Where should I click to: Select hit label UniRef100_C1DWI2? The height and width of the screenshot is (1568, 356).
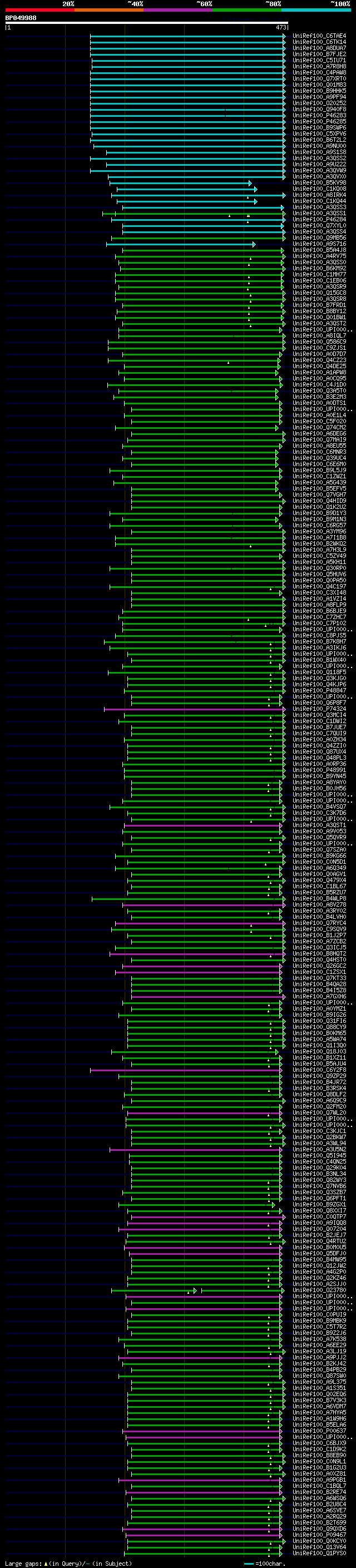(x=319, y=721)
